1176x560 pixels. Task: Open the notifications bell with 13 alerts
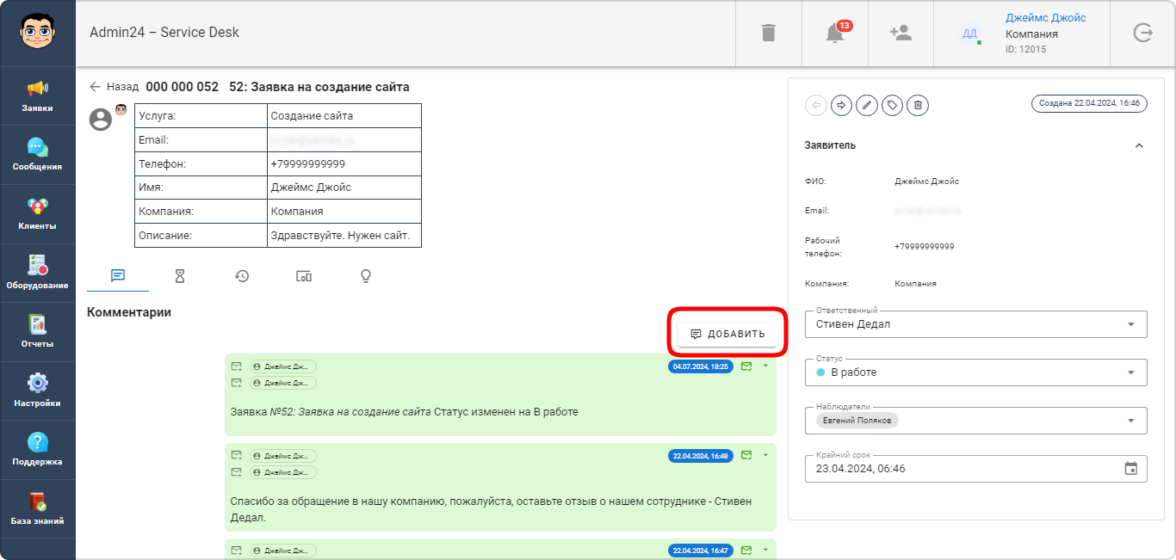pos(835,33)
